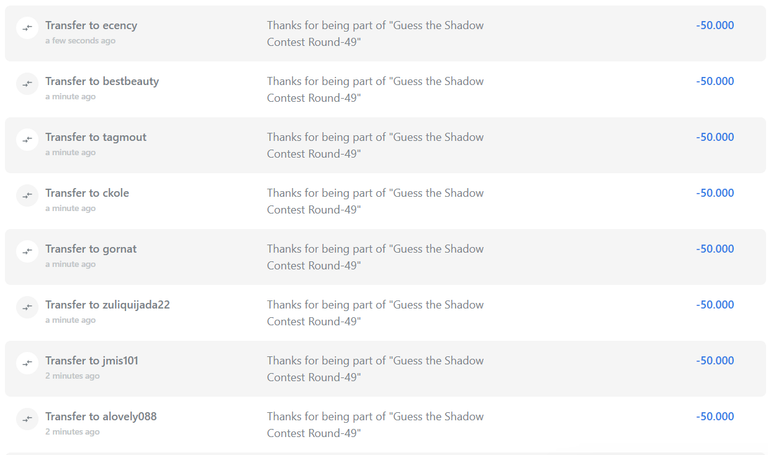Click 'a few seconds ago' timestamp
The height and width of the screenshot is (455, 768).
pos(80,41)
